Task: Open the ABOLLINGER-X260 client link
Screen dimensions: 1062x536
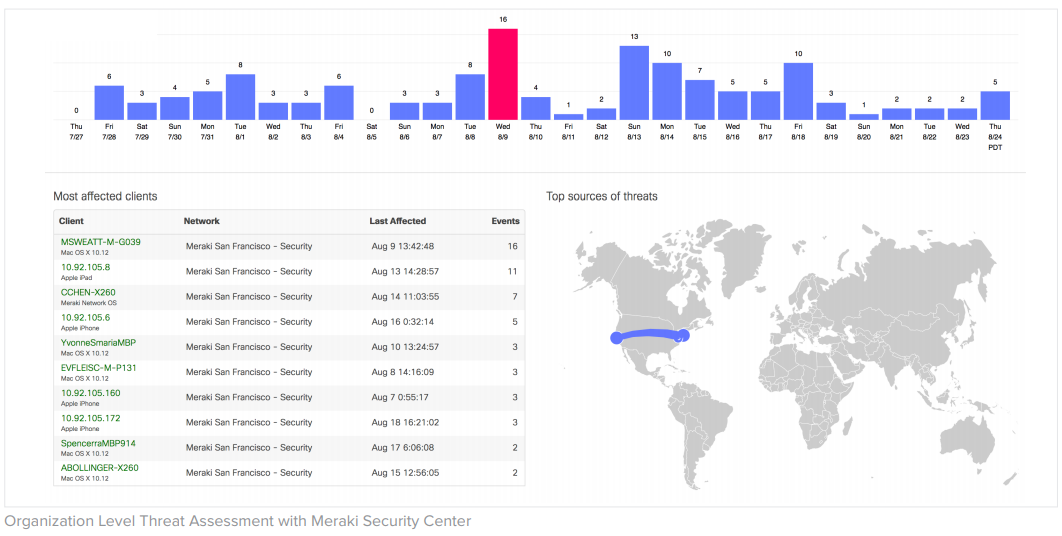Action: 100,468
